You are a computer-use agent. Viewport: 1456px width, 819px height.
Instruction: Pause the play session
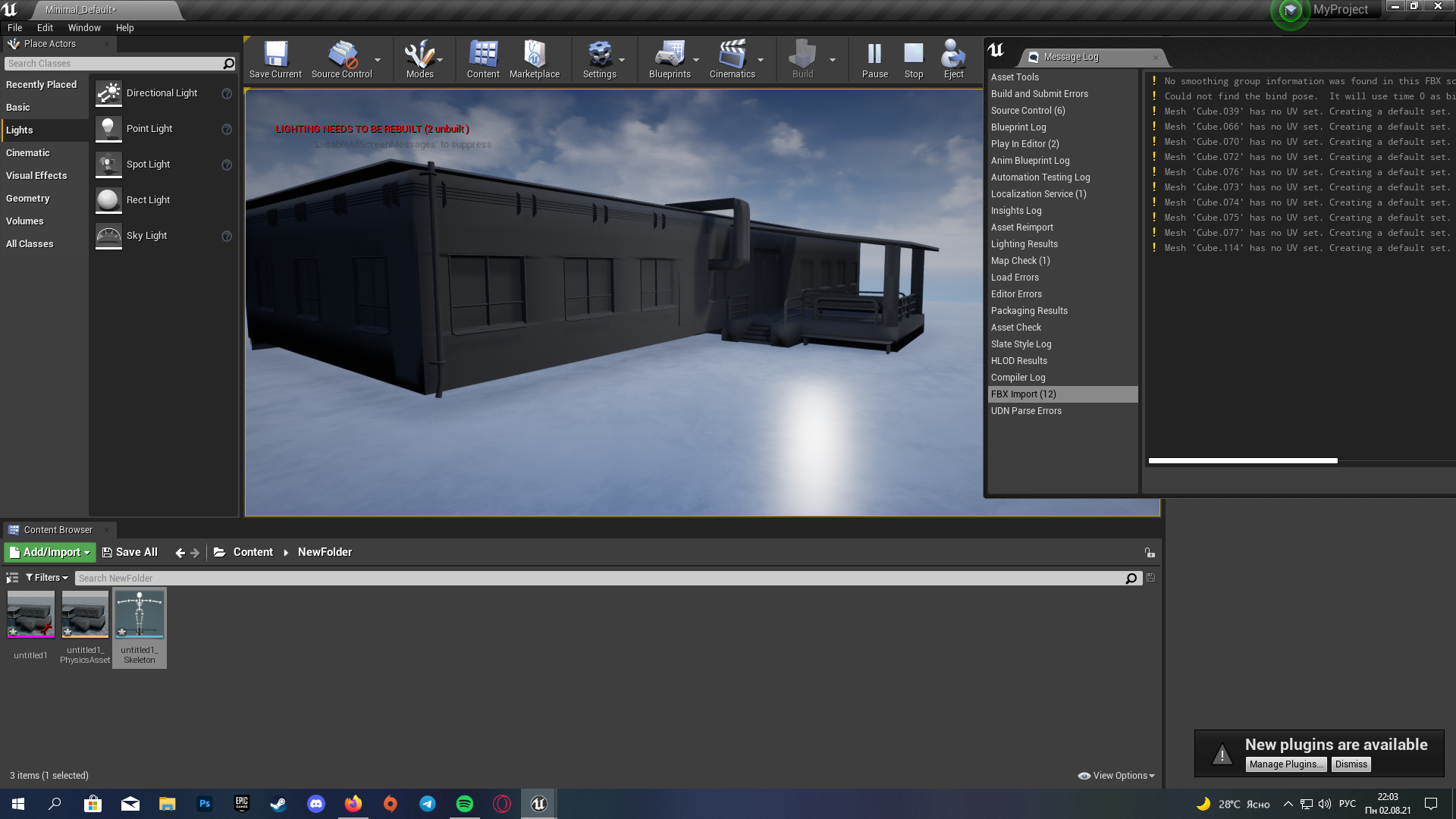[x=874, y=55]
